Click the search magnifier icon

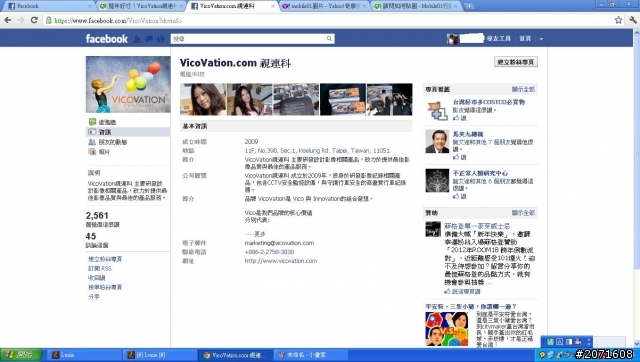tap(329, 39)
